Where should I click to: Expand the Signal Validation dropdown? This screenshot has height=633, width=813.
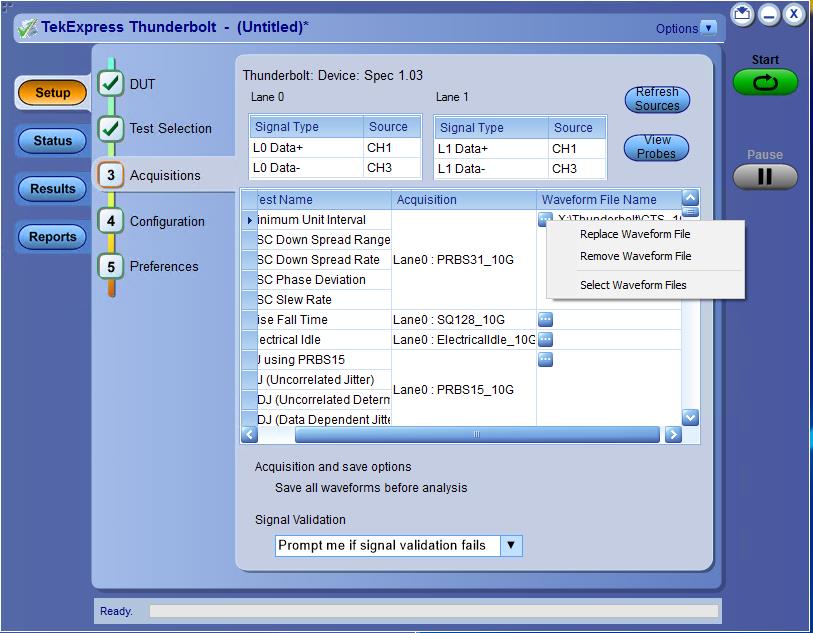point(511,545)
